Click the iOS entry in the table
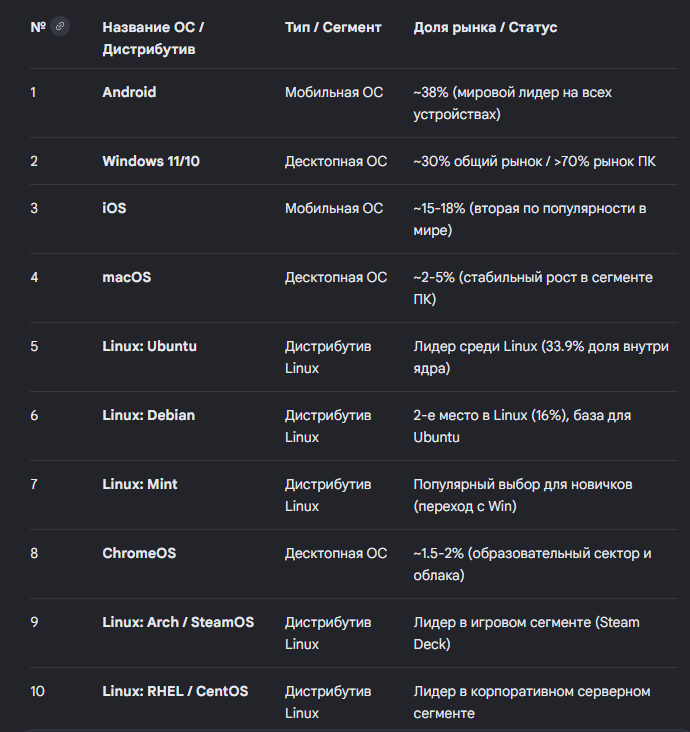The image size is (690, 732). 114,208
